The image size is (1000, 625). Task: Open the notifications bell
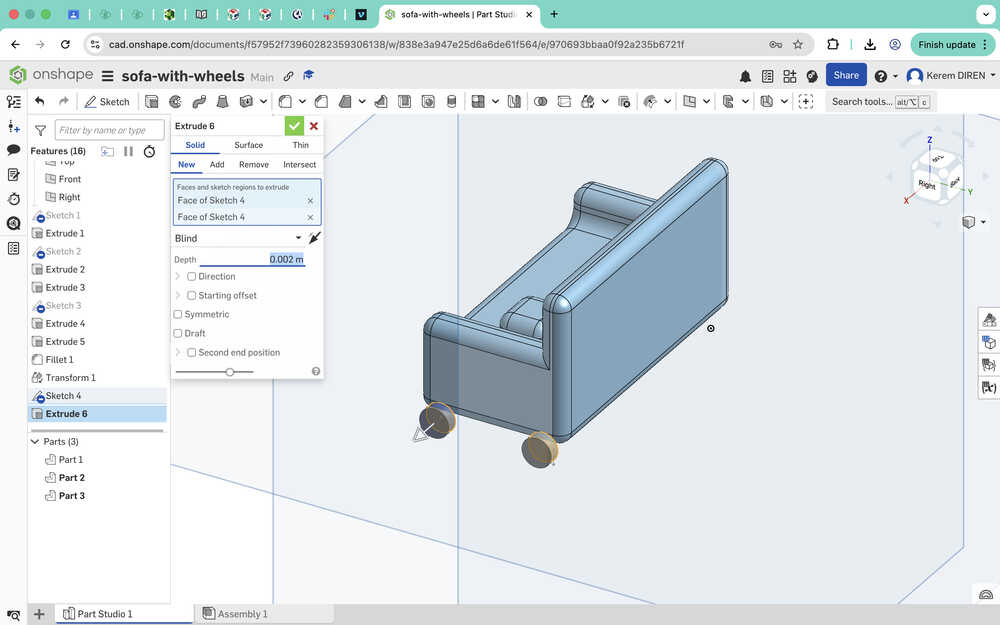click(x=745, y=76)
